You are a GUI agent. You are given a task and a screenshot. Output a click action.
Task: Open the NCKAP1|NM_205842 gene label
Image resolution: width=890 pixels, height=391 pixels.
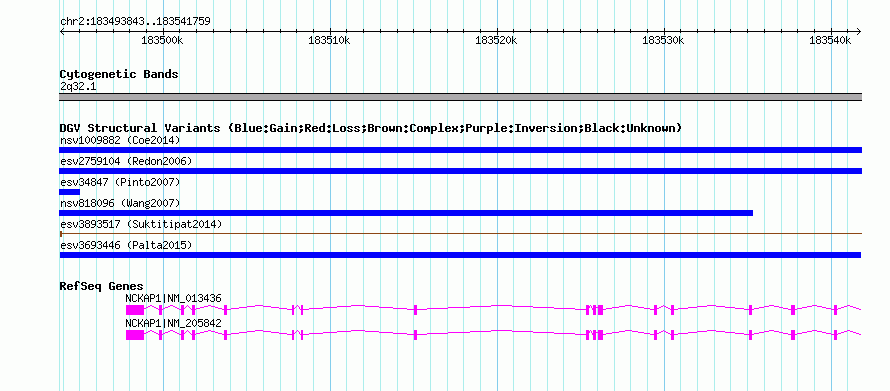(174, 323)
